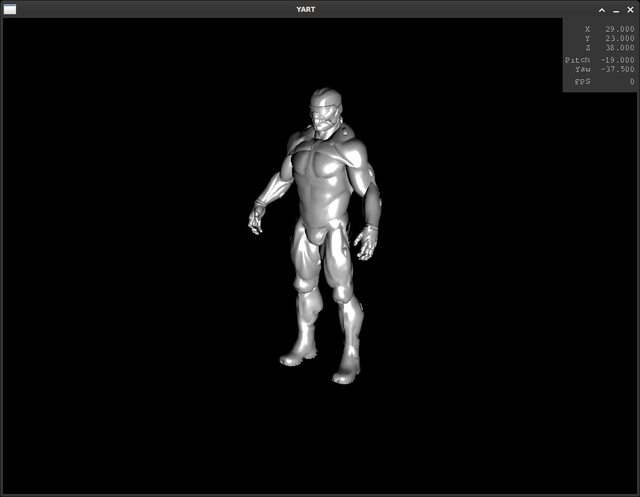Select the X value 29.000
640x497 pixels.
click(620, 29)
